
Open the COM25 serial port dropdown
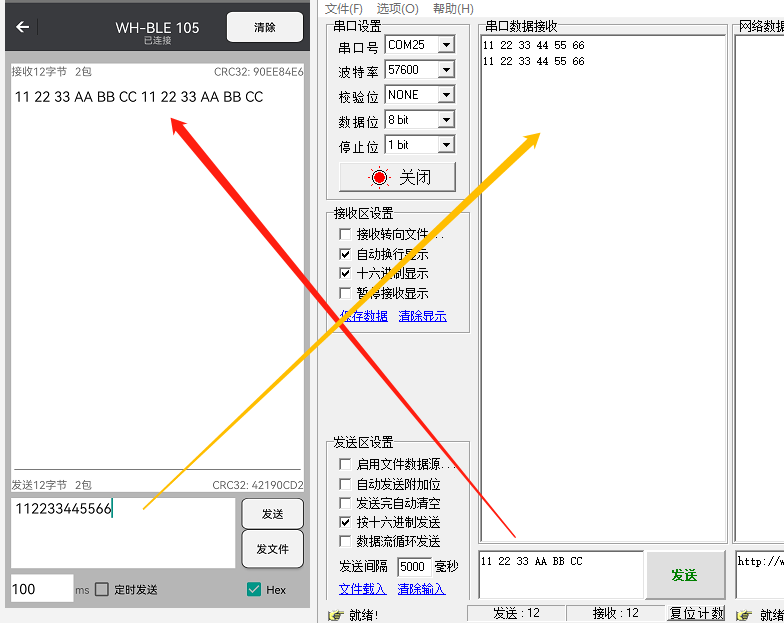(x=446, y=45)
